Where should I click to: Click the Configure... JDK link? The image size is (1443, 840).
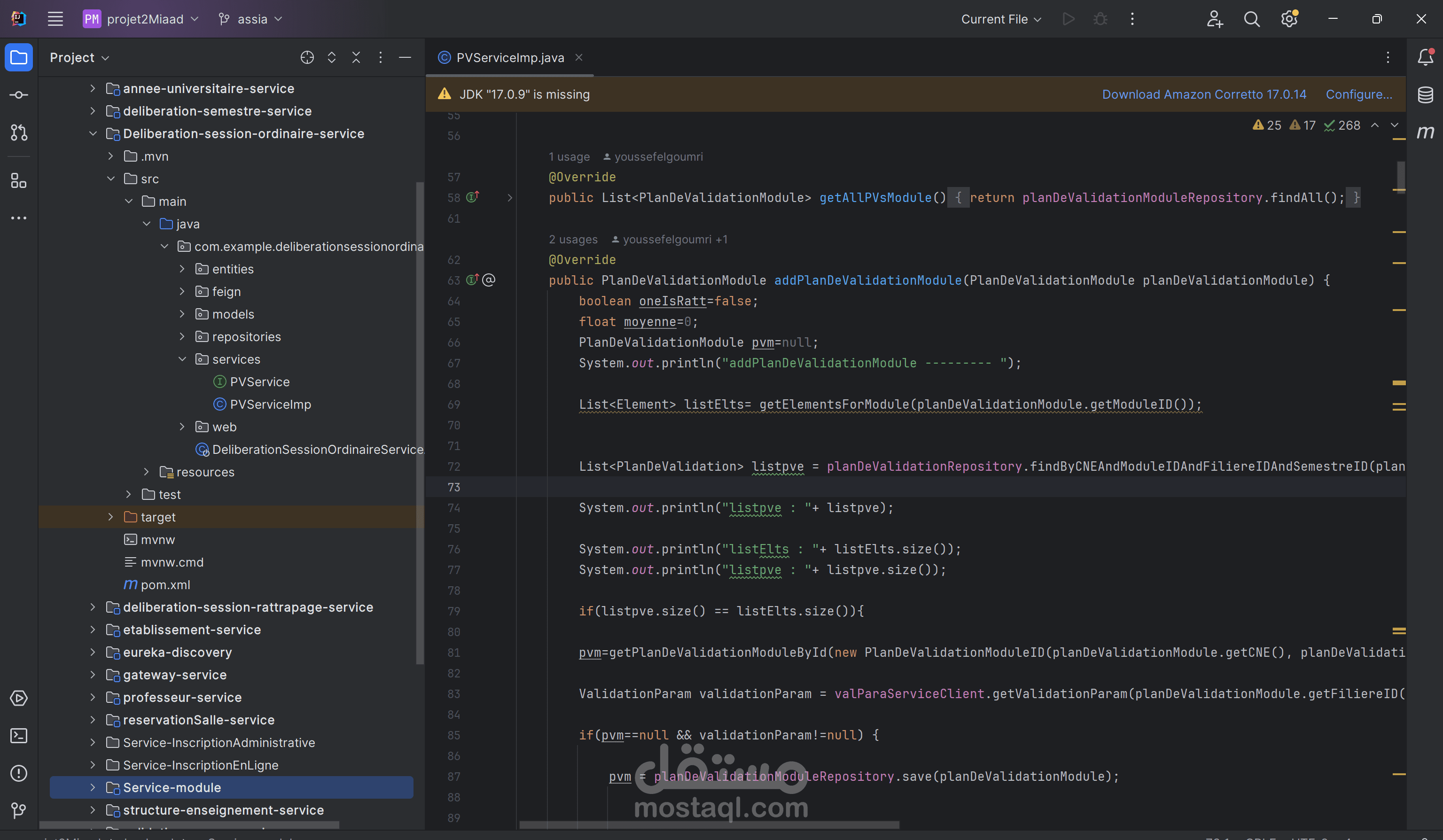tap(1358, 94)
